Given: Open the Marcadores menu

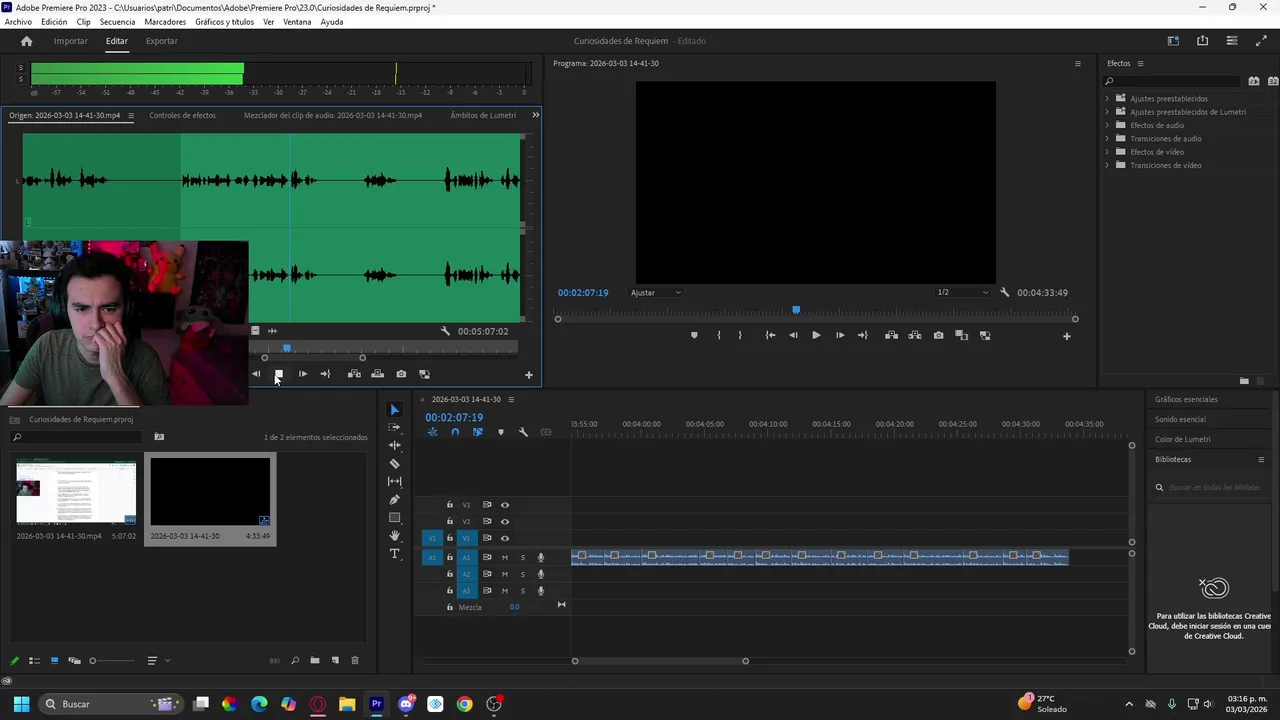Looking at the screenshot, I should pyautogui.click(x=165, y=22).
